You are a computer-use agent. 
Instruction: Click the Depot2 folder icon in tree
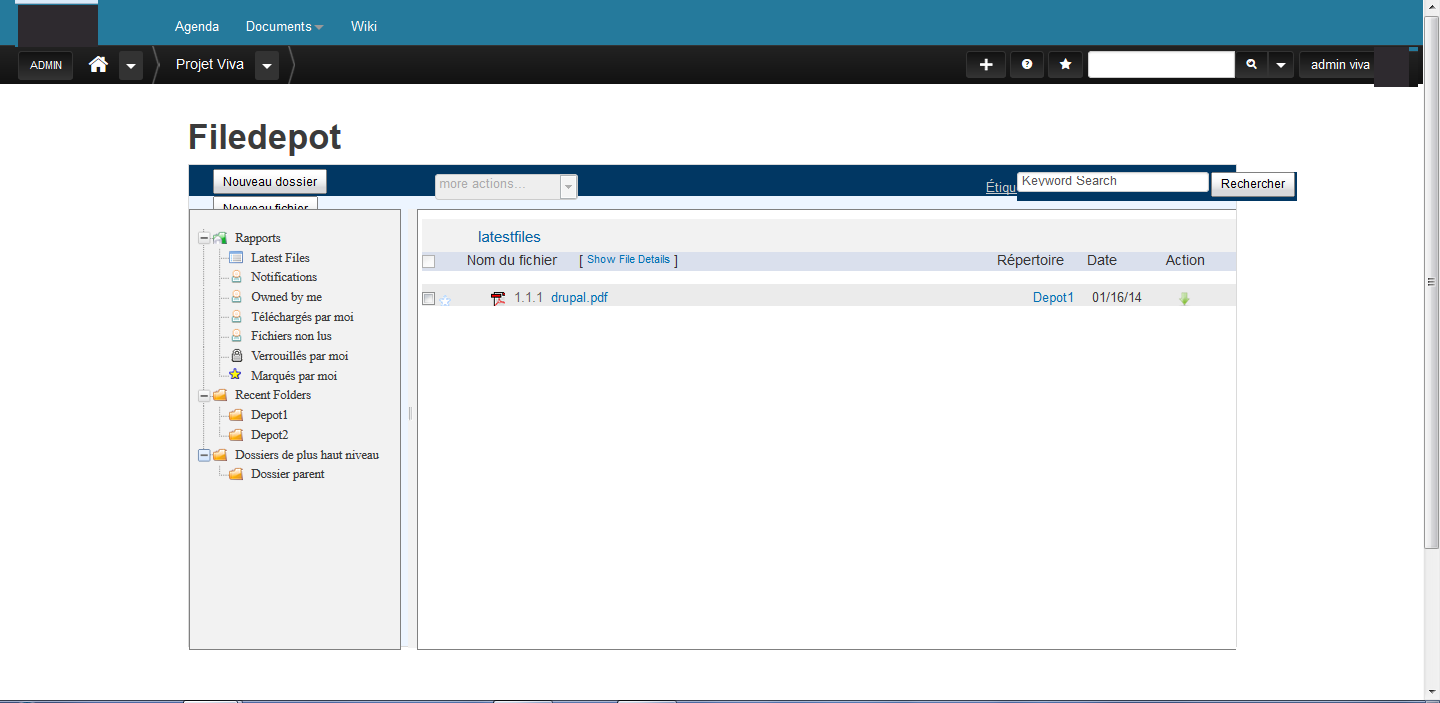tap(236, 435)
